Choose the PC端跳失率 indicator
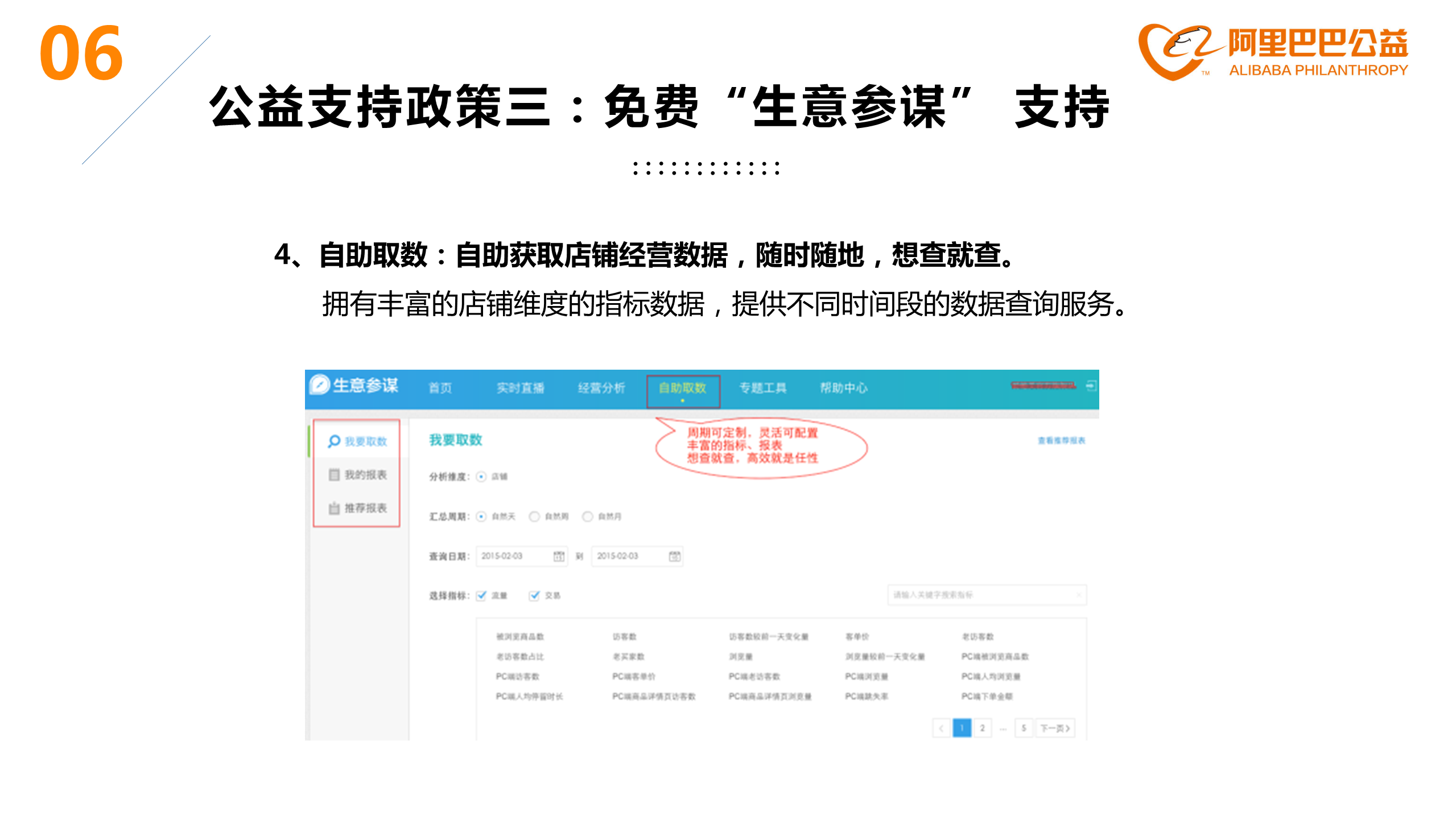This screenshot has height=819, width=1456. [x=867, y=696]
